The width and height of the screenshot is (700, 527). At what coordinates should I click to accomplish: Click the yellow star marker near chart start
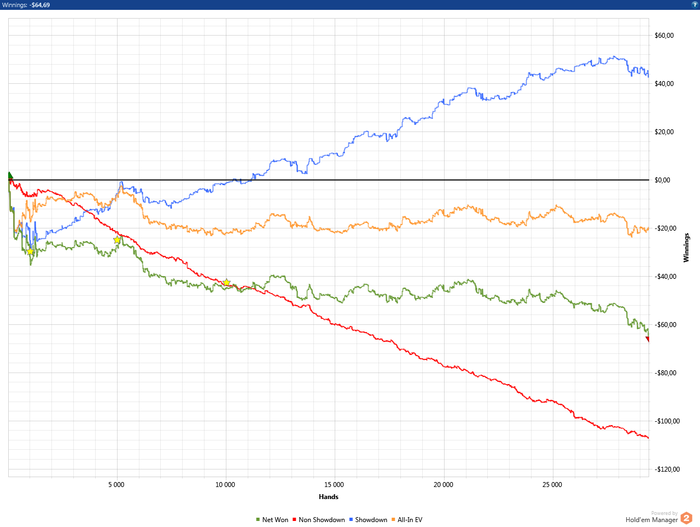pyautogui.click(x=30, y=251)
